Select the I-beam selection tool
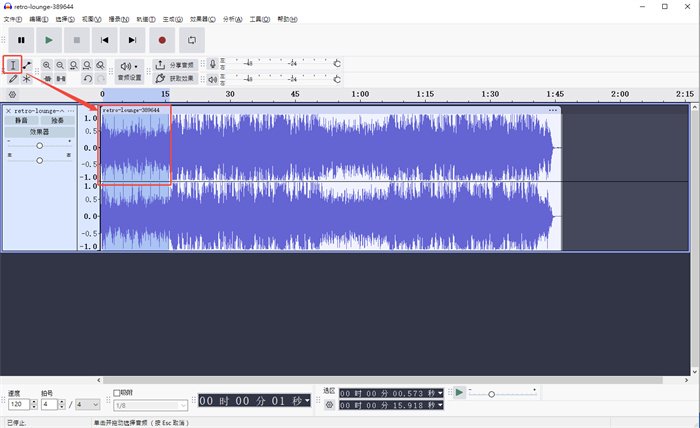Viewport: 700px width, 428px height. tap(13, 65)
